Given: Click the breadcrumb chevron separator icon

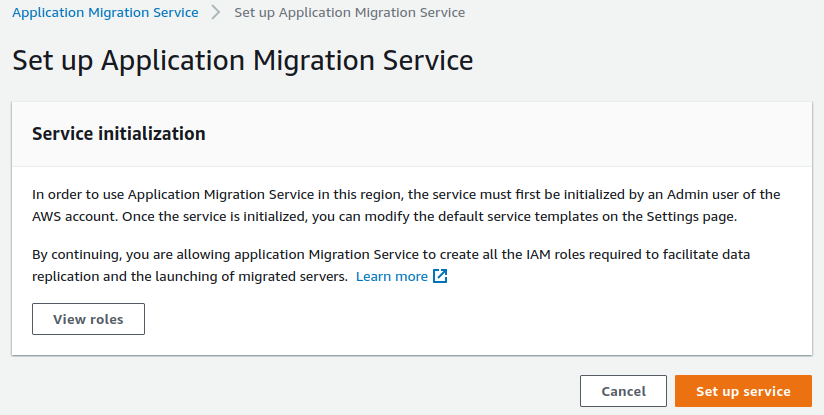Looking at the screenshot, I should click(x=216, y=13).
